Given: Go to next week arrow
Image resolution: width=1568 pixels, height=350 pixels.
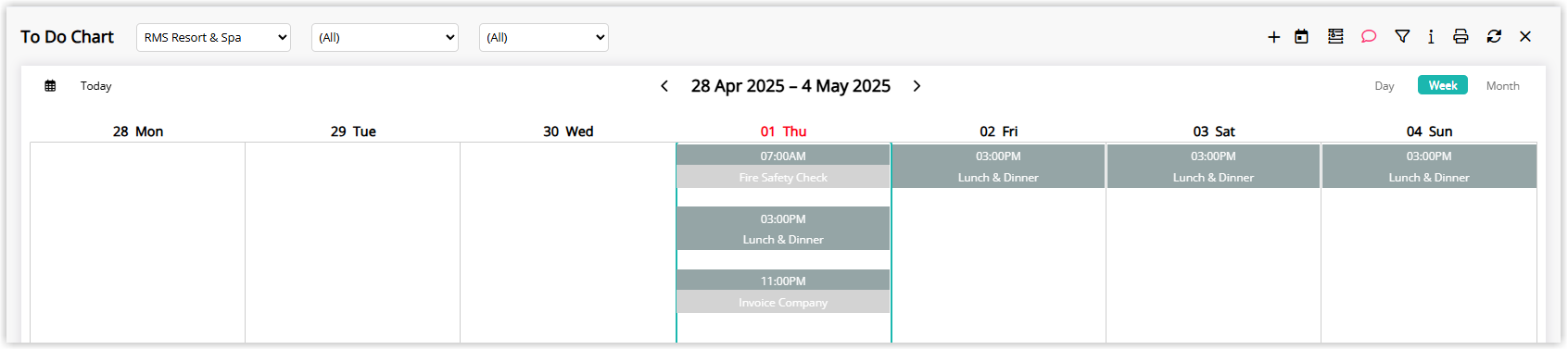Looking at the screenshot, I should pyautogui.click(x=917, y=86).
